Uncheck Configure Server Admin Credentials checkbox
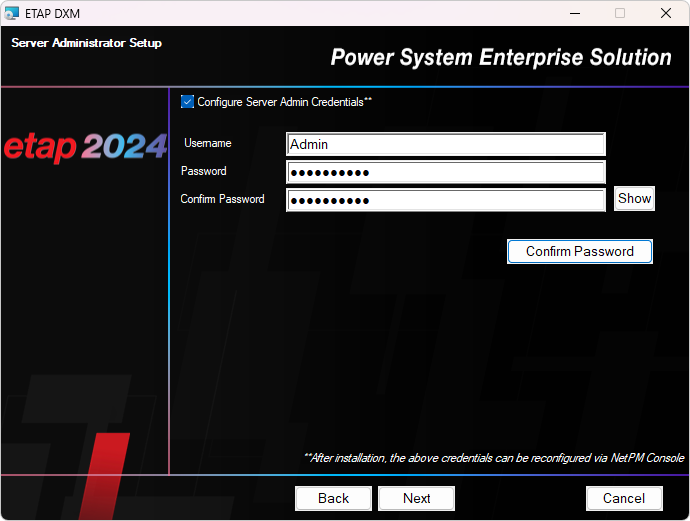The image size is (690, 521). coord(187,102)
